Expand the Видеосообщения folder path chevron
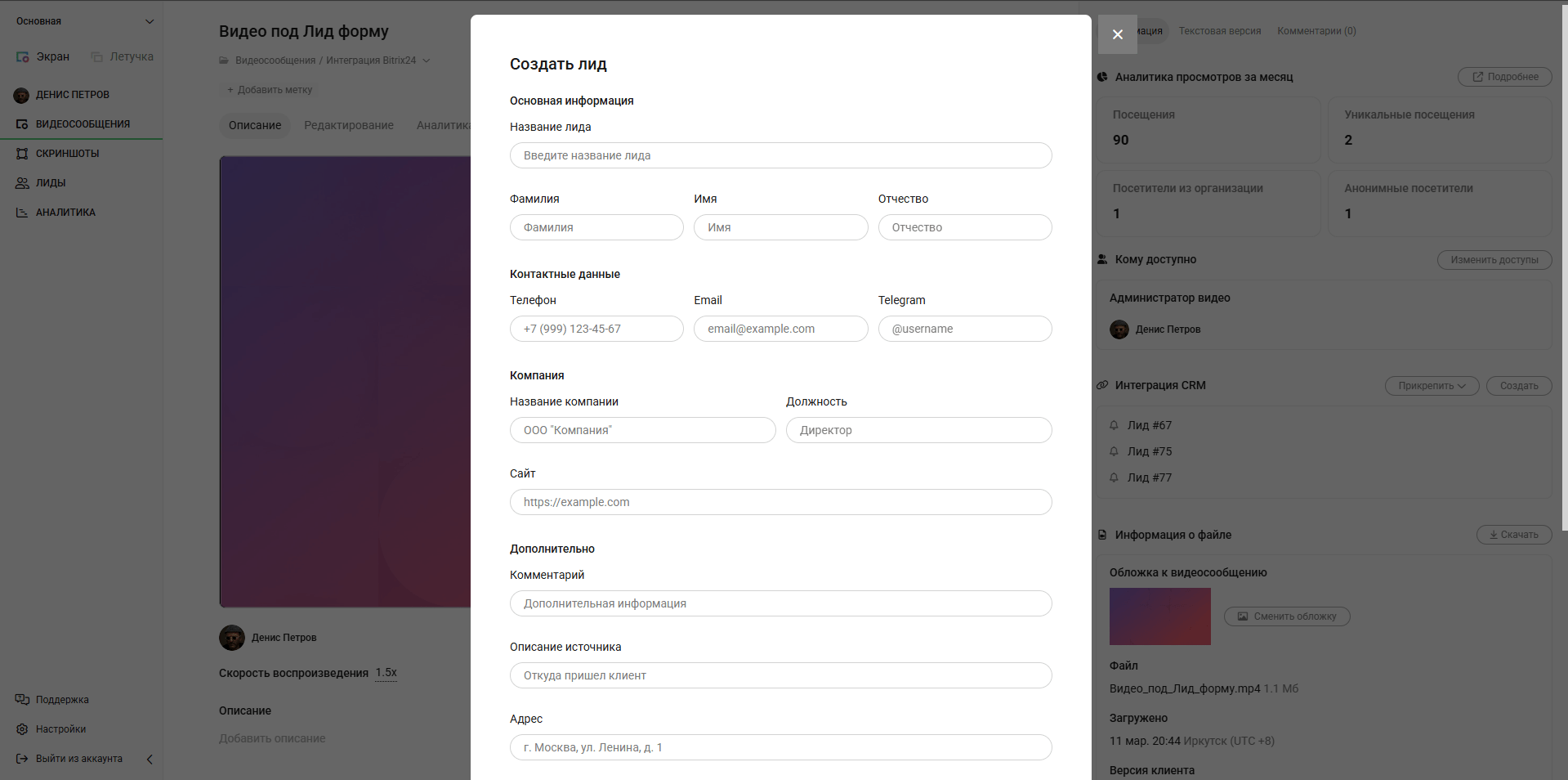 point(426,61)
